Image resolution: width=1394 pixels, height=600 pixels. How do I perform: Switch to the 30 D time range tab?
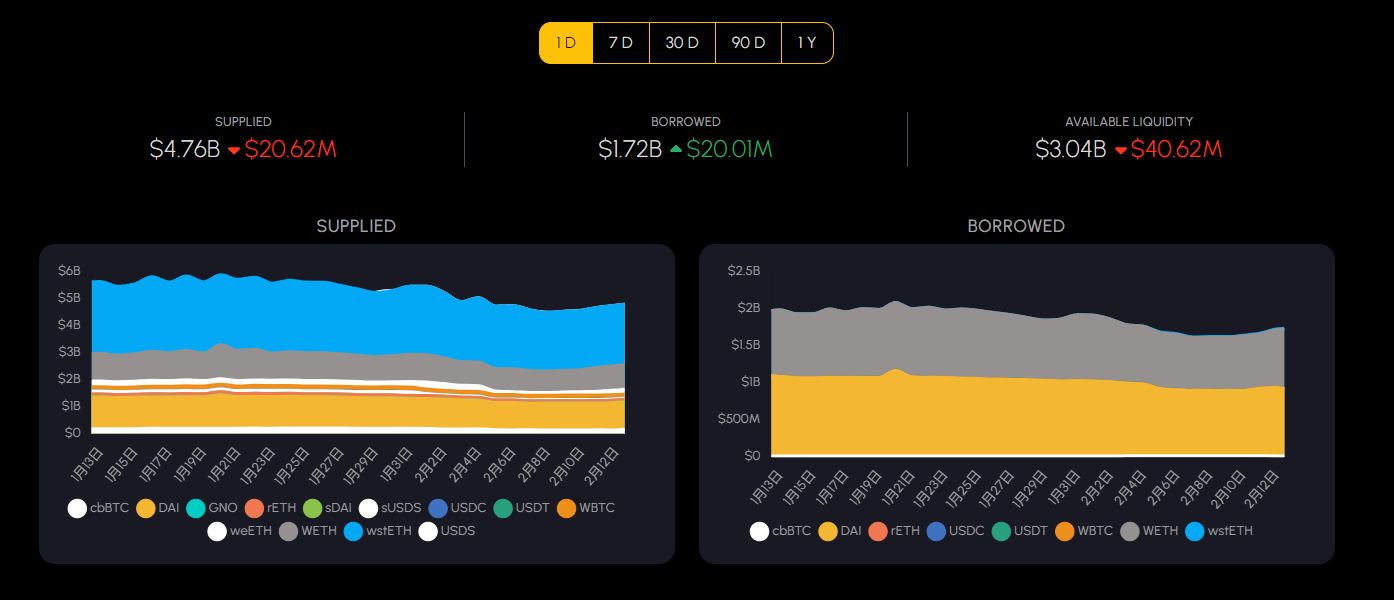682,42
